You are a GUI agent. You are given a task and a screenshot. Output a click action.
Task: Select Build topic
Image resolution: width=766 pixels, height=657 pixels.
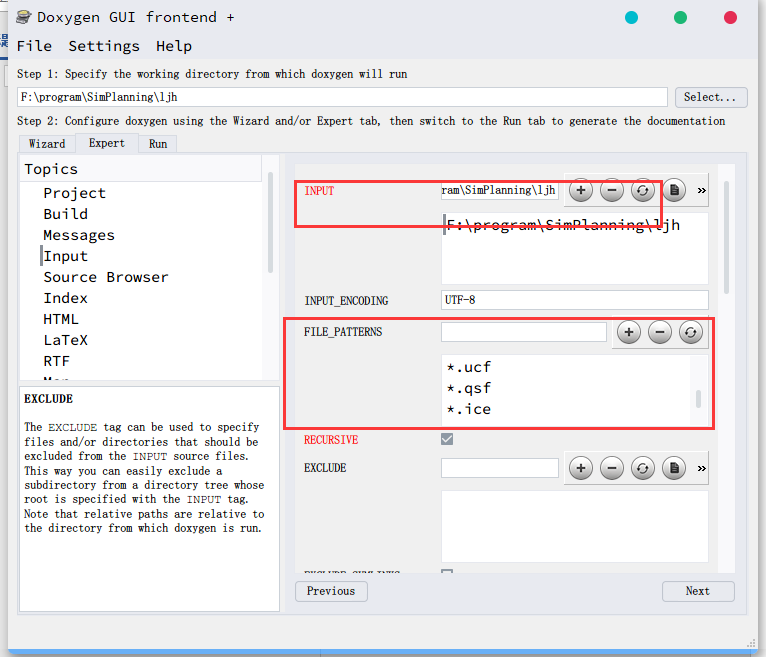[65, 214]
